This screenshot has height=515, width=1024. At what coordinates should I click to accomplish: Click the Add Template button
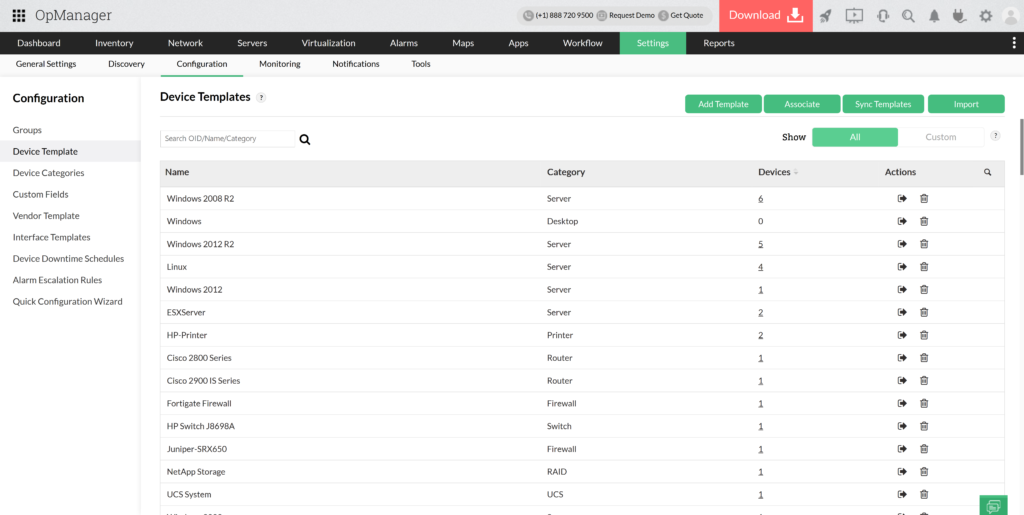click(723, 104)
